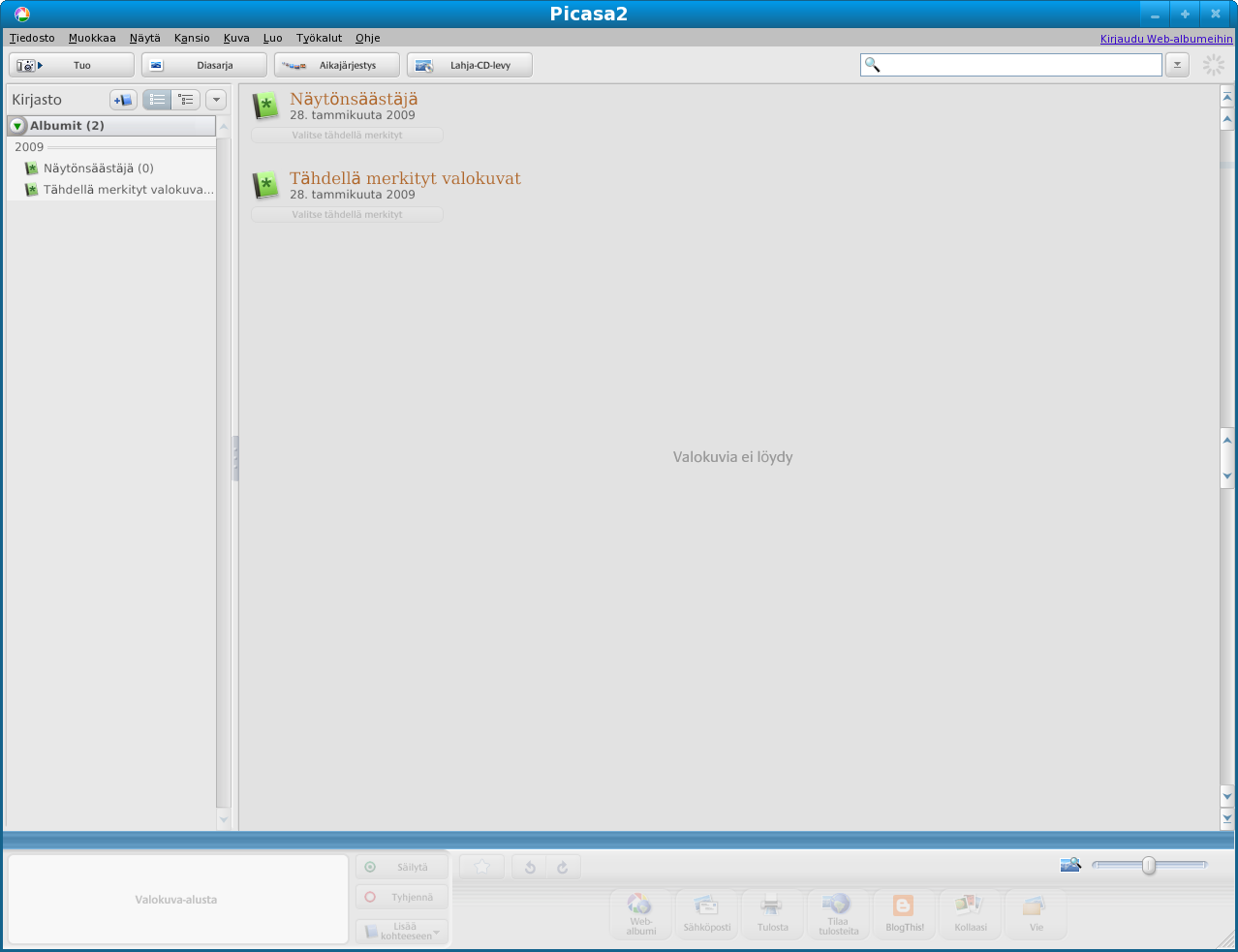
Task: Click the Tuo import button
Action: (x=72, y=65)
